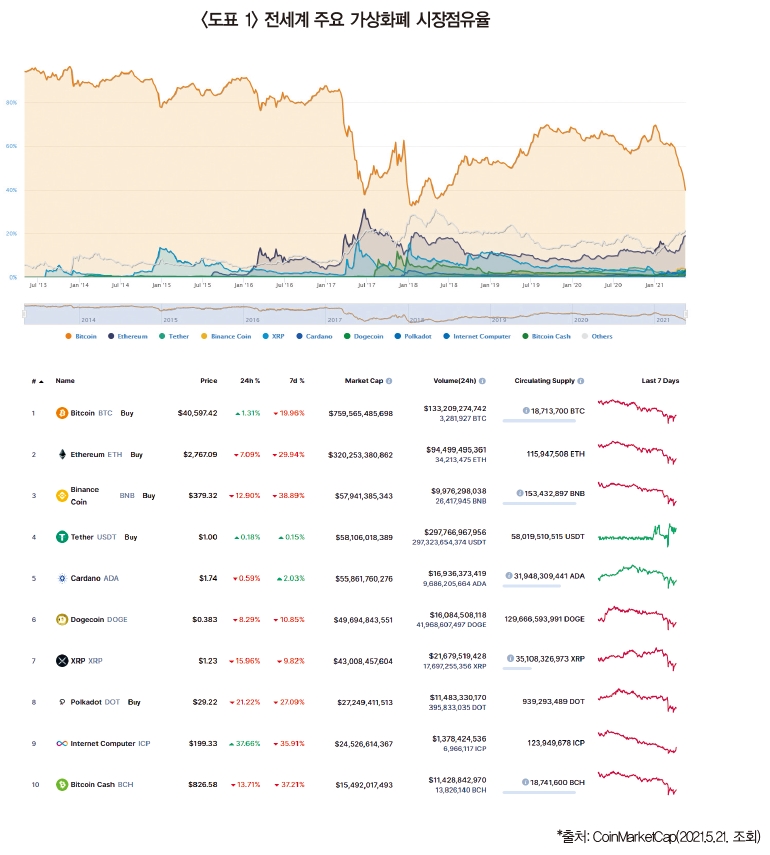Click Buy button next to Tether USDT
Viewport: 770px width, 855px height.
pyautogui.click(x=131, y=537)
